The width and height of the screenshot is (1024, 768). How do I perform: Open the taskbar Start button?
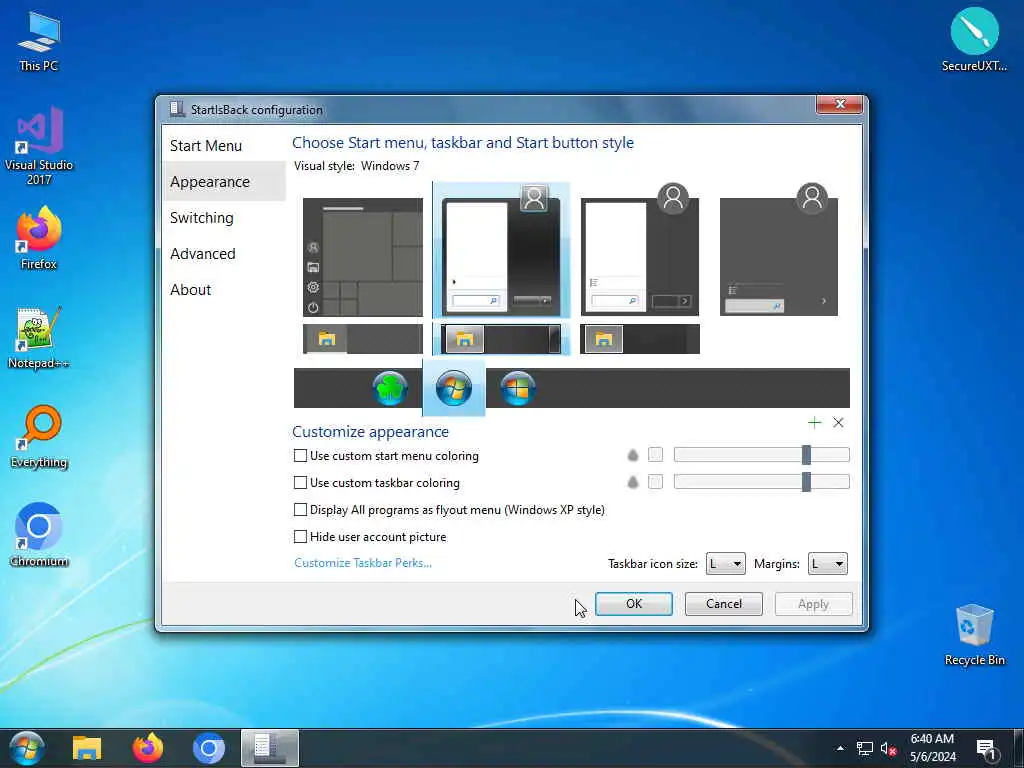click(x=27, y=748)
